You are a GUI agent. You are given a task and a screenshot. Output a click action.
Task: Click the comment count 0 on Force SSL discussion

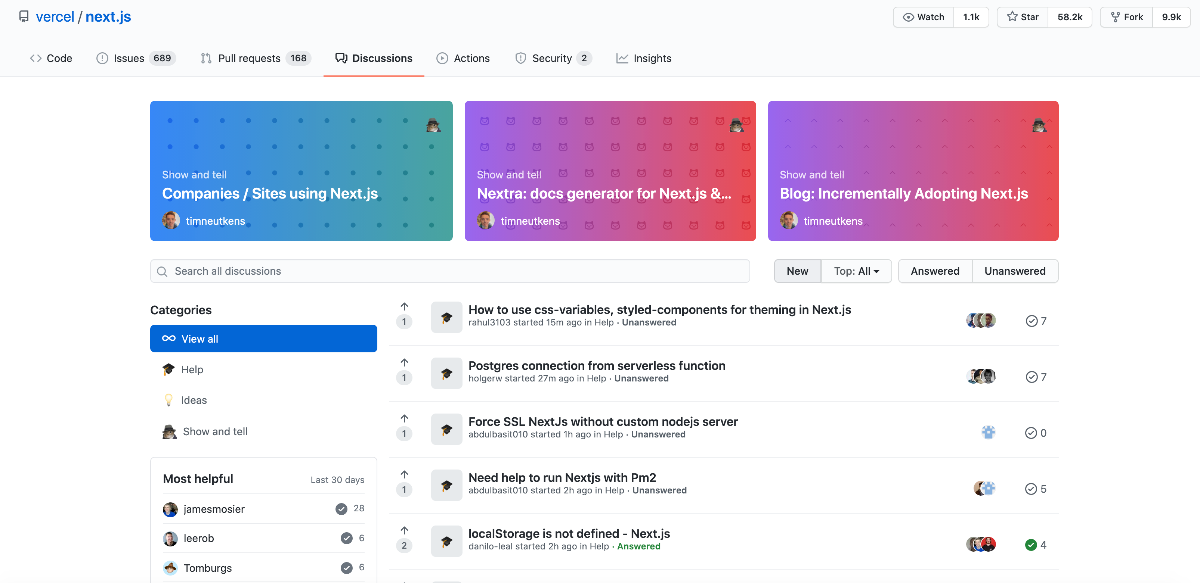tap(1036, 433)
